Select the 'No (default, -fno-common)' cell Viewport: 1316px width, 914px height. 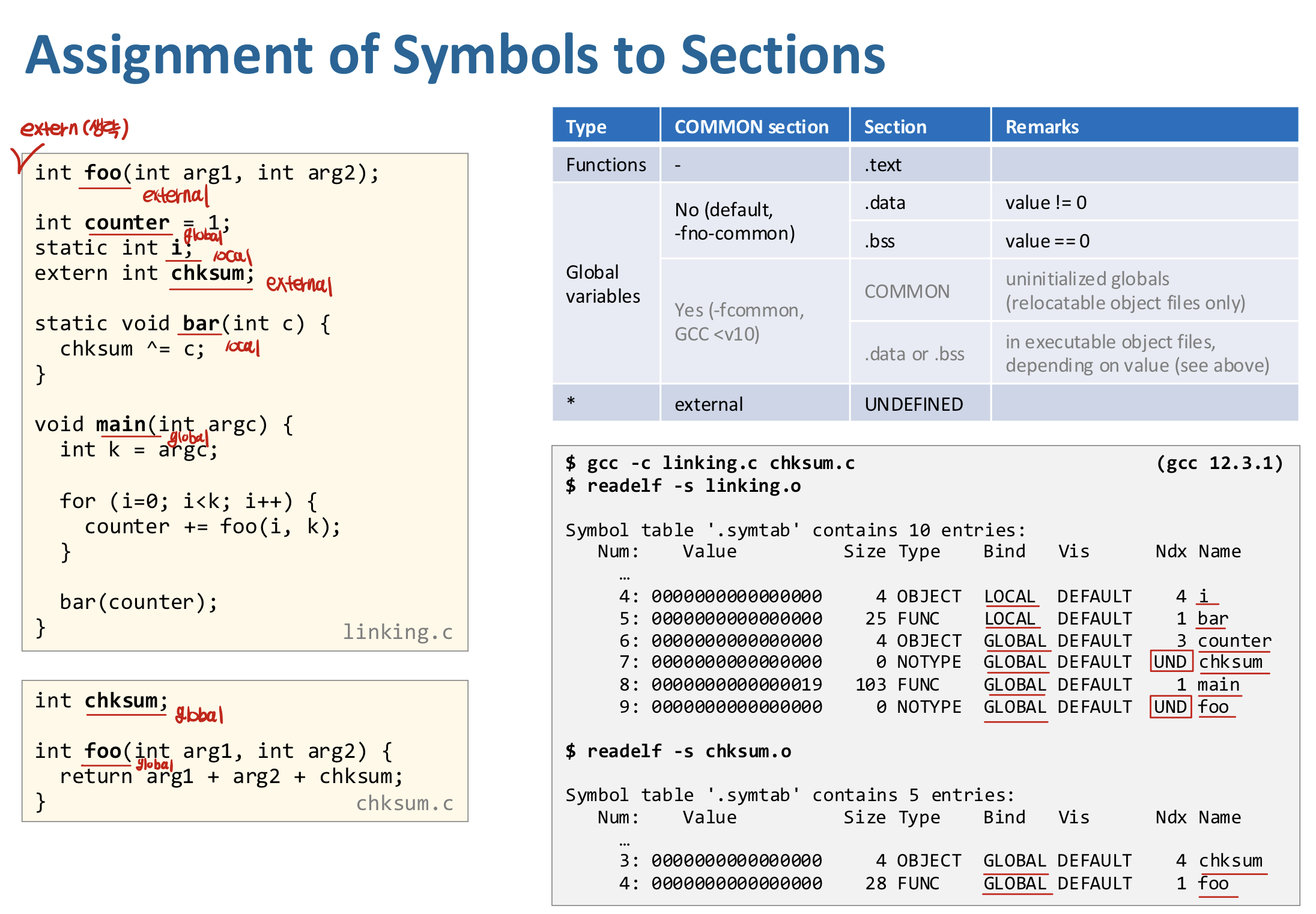coord(754,221)
